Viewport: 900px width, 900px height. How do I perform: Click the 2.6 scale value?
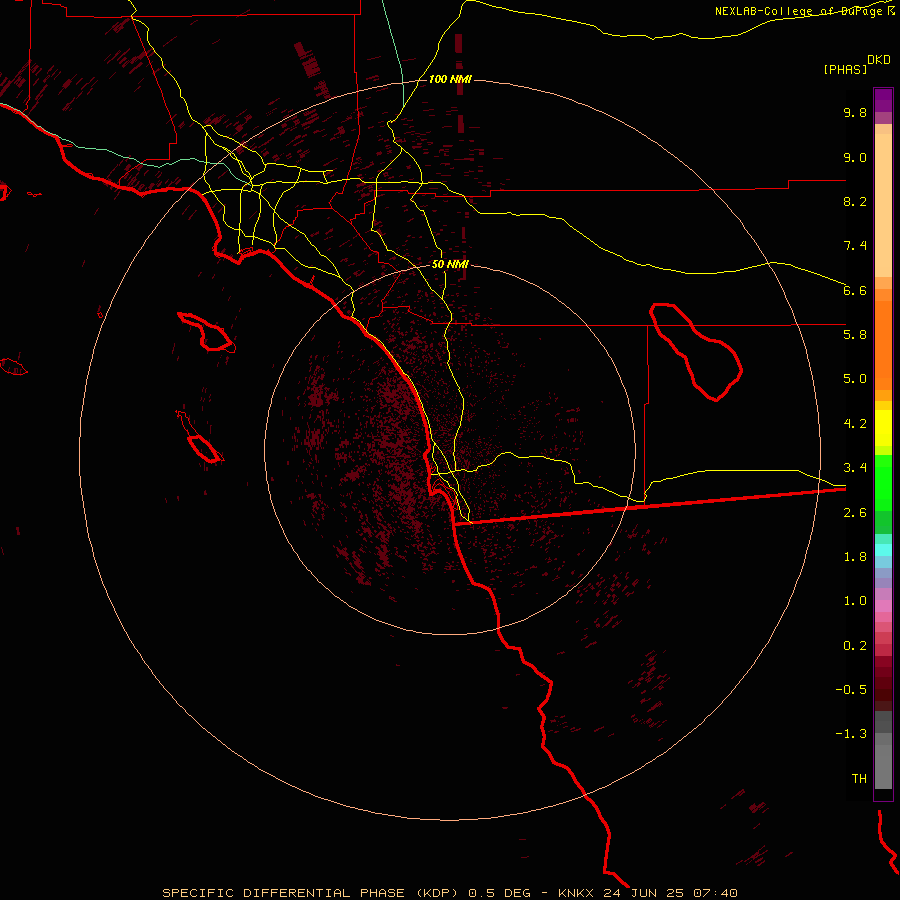coord(855,513)
